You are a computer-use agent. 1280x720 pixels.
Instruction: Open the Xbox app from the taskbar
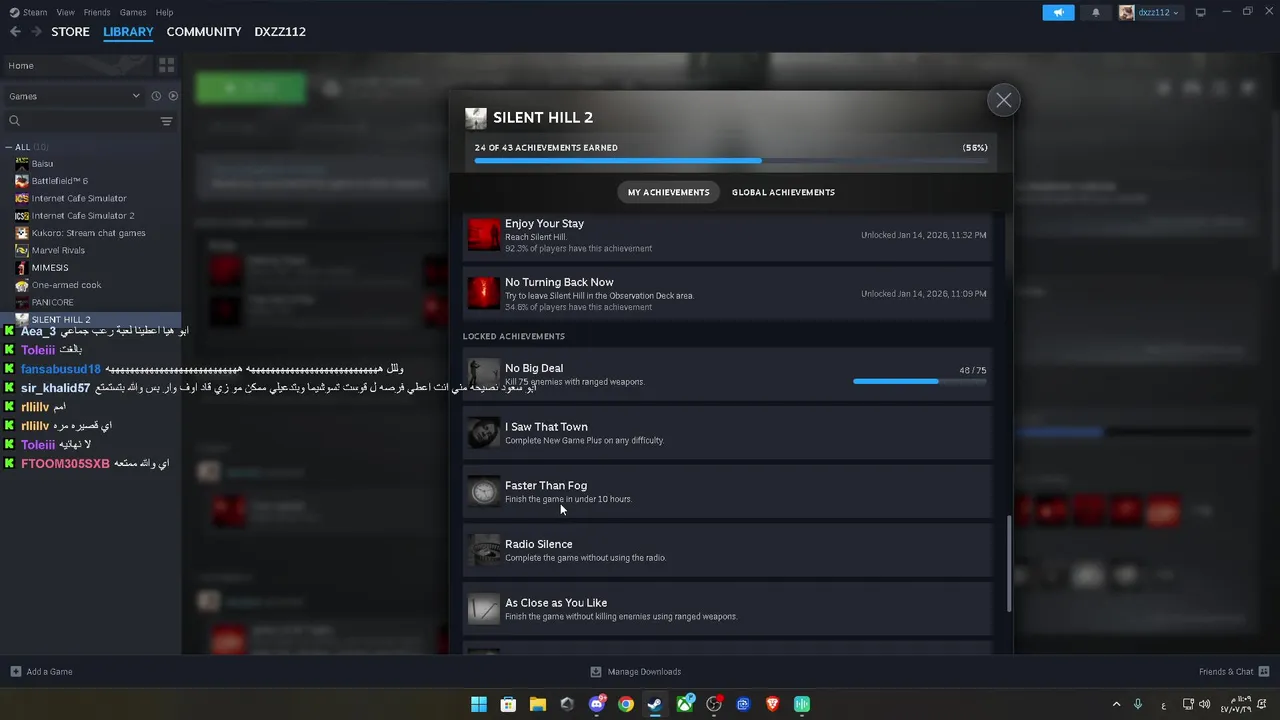click(685, 704)
